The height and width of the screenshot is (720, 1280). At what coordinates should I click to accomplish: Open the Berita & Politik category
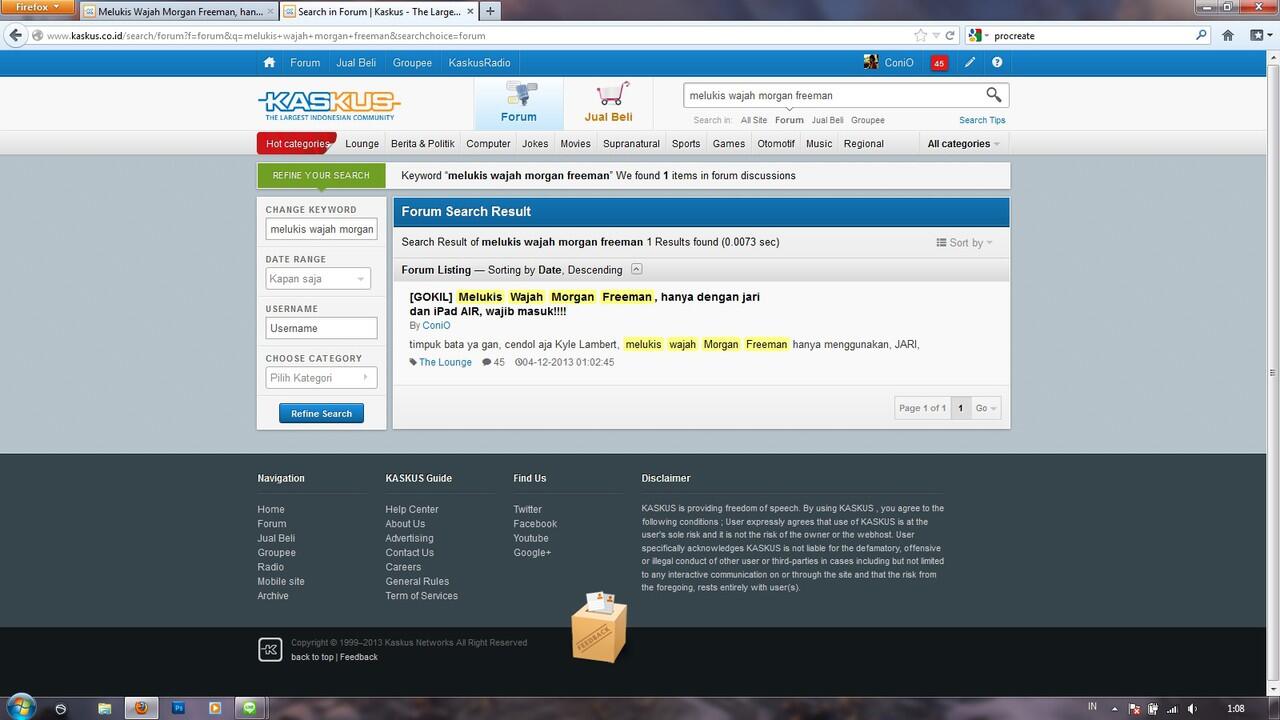point(423,143)
